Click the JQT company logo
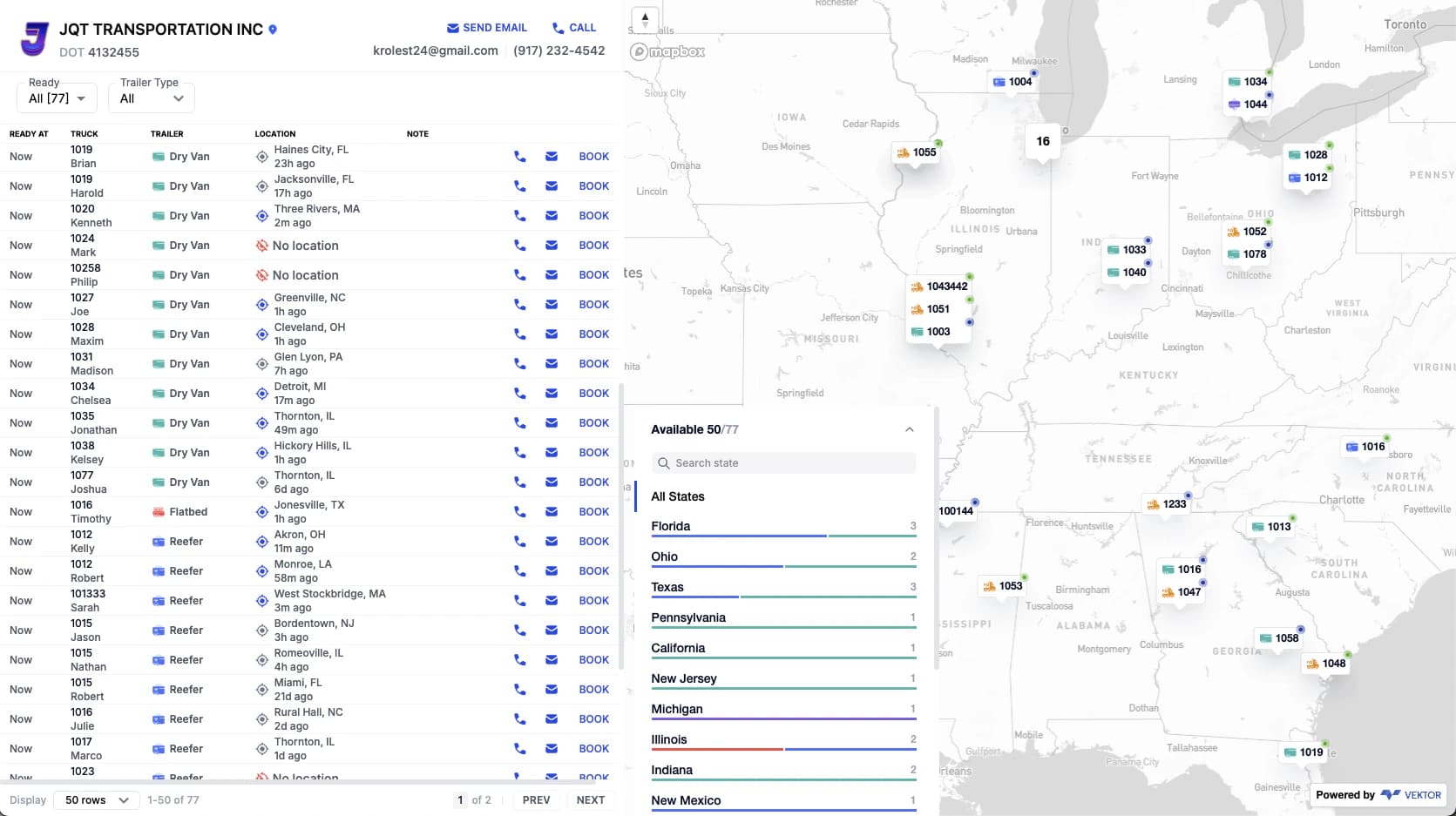Image resolution: width=1456 pixels, height=816 pixels. (34, 39)
